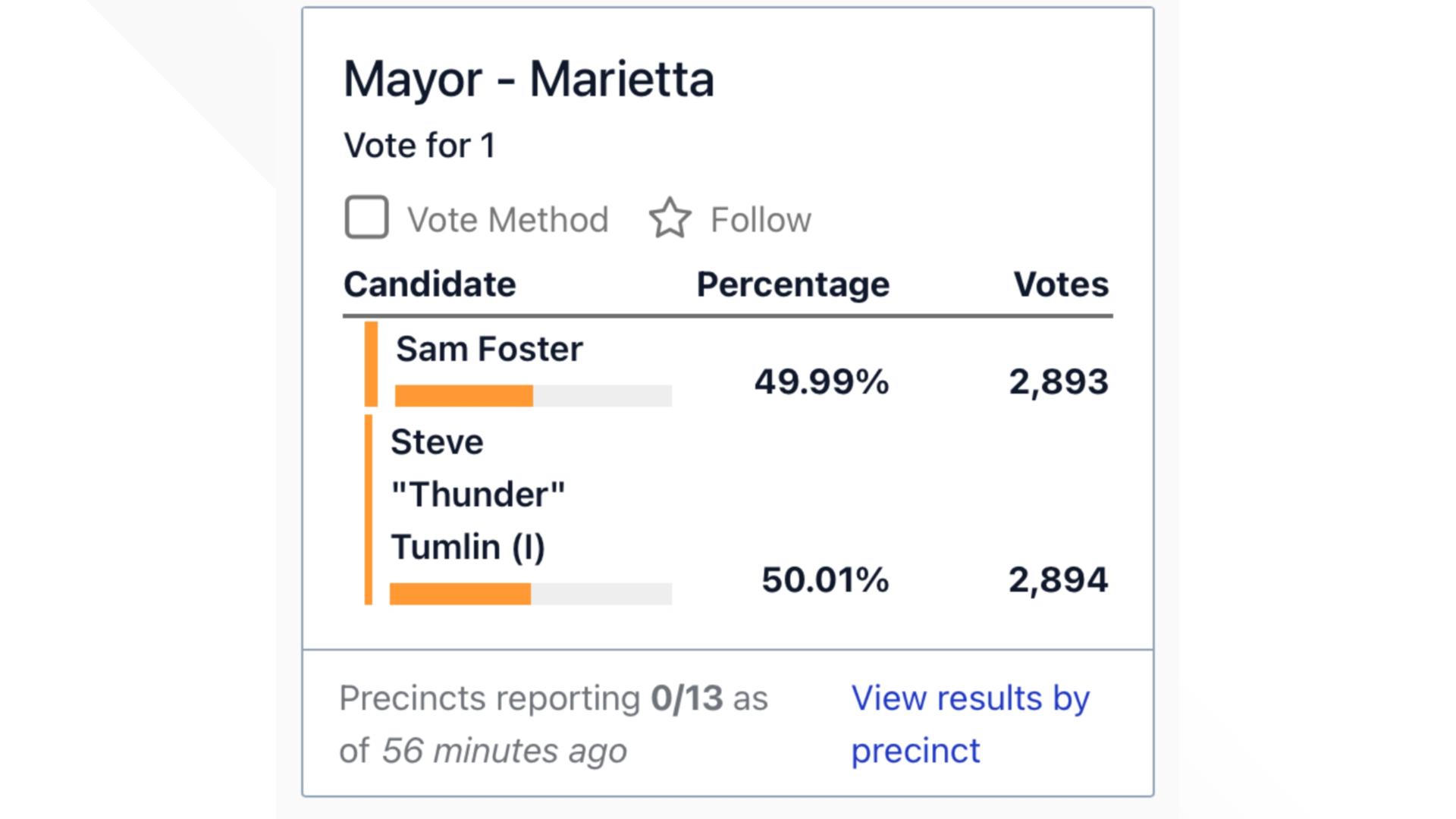
Task: Click the Mayor - Marietta title
Action: tap(529, 79)
